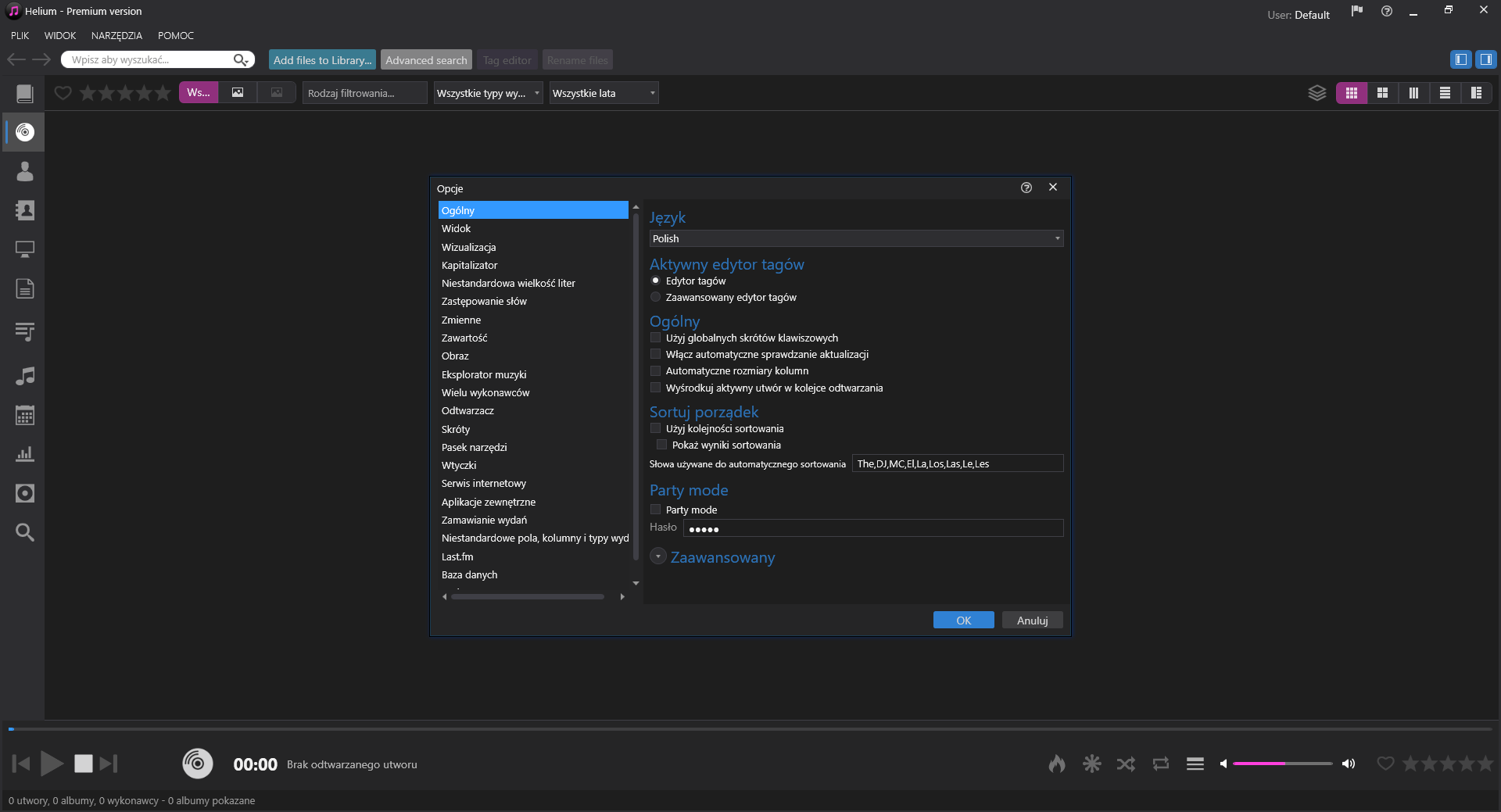Select the Odtwarzacz options category

[533, 411]
